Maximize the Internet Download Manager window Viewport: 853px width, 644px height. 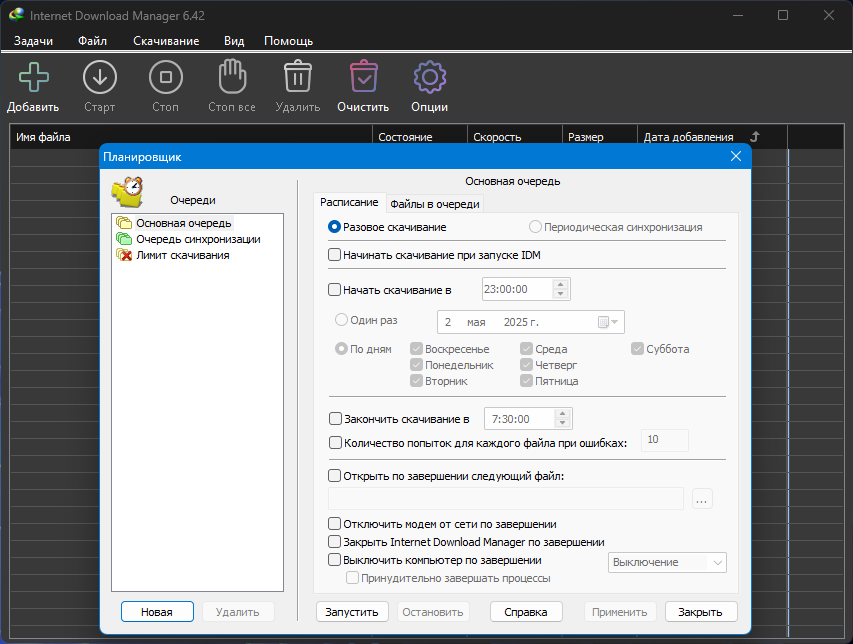coord(783,15)
